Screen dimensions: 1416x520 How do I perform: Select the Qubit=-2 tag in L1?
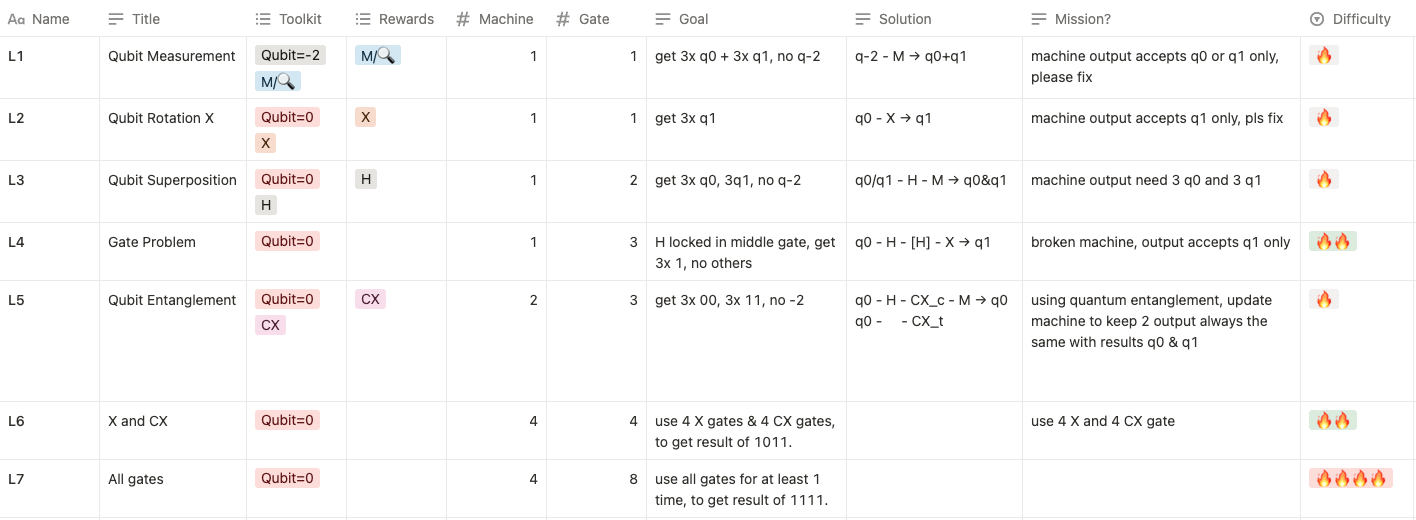290,56
